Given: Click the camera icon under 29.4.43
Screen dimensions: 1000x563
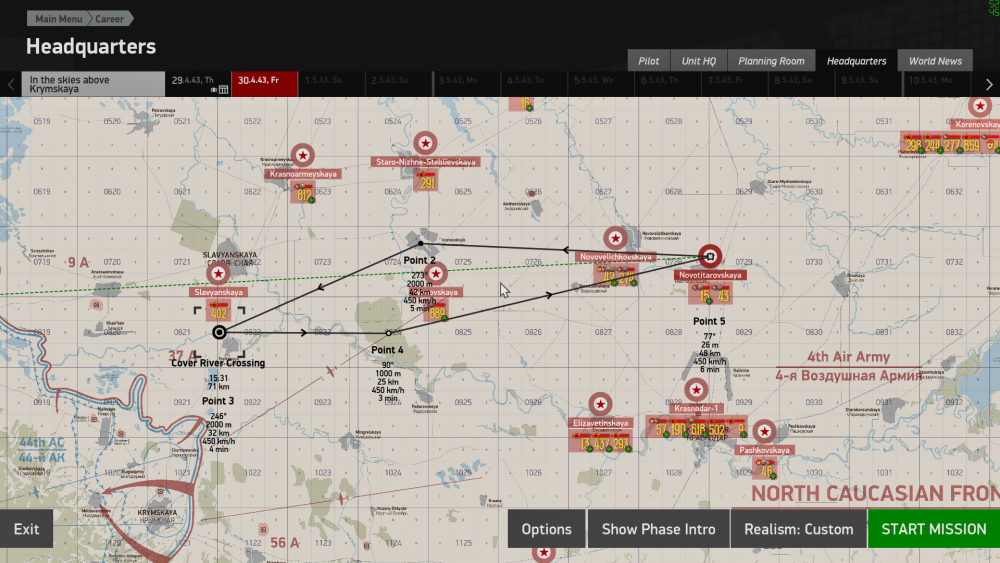Looking at the screenshot, I should 214,90.
